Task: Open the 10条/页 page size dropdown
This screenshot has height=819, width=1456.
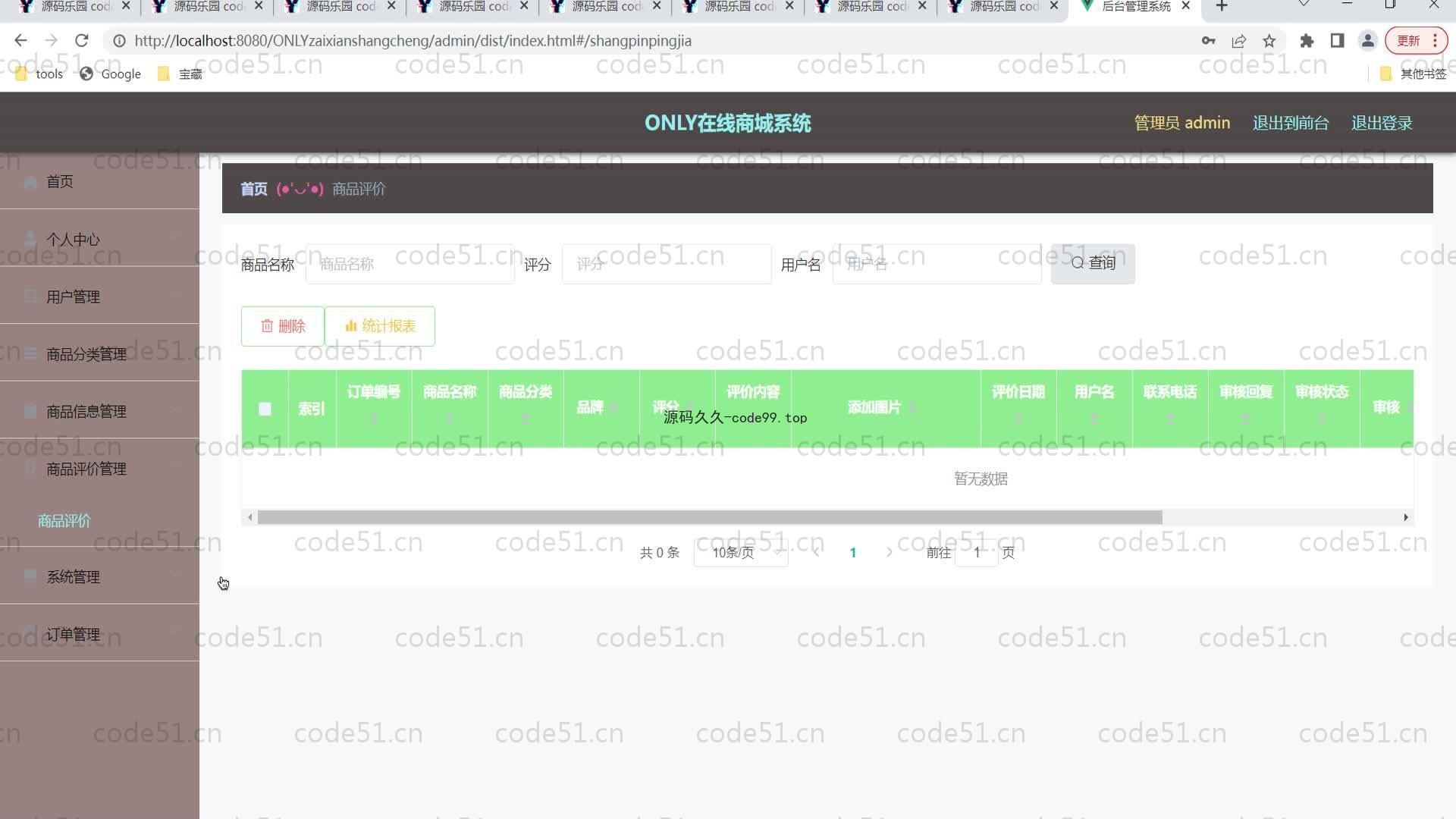Action: point(741,553)
